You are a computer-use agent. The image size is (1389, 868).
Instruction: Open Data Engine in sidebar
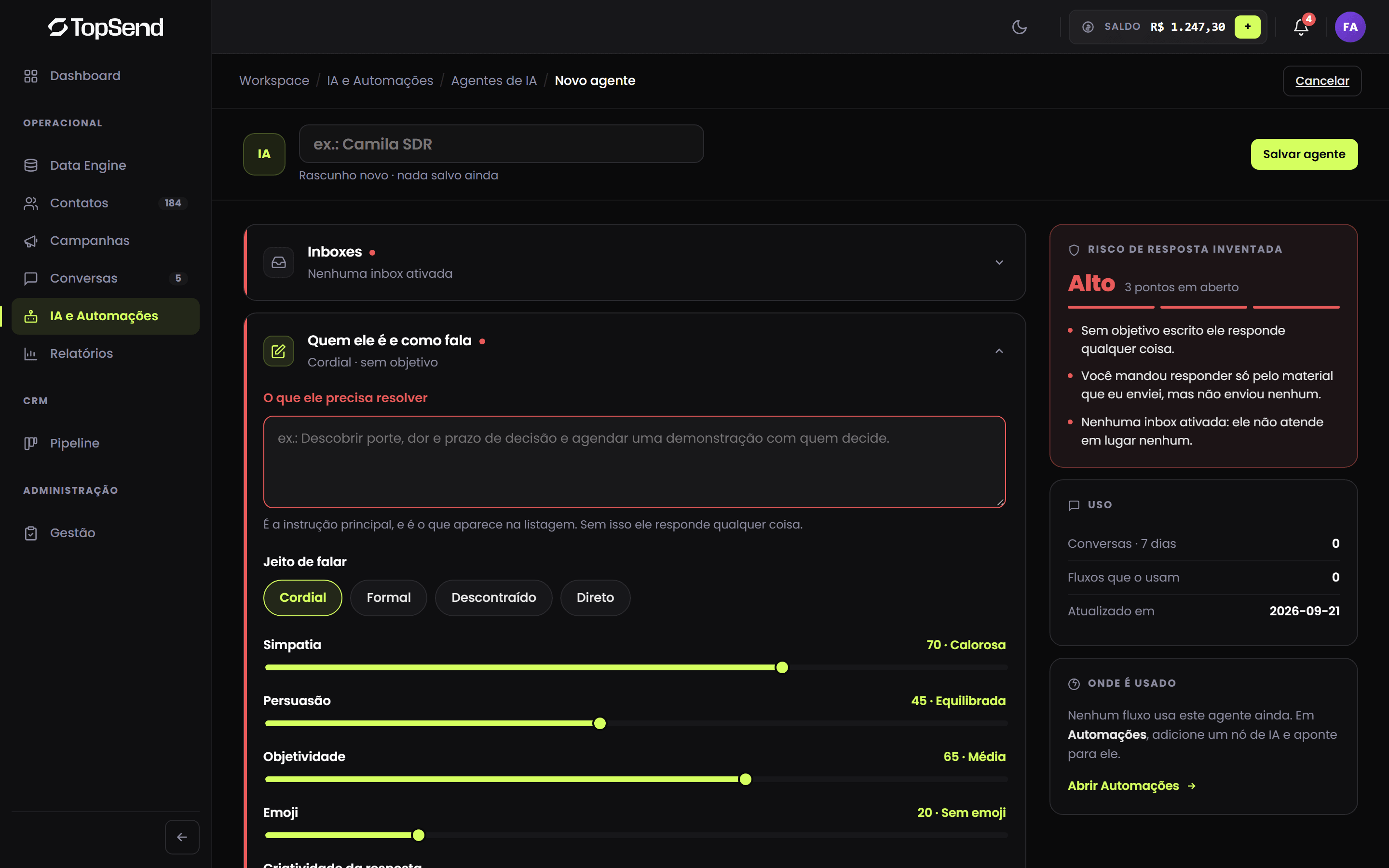coord(106,165)
